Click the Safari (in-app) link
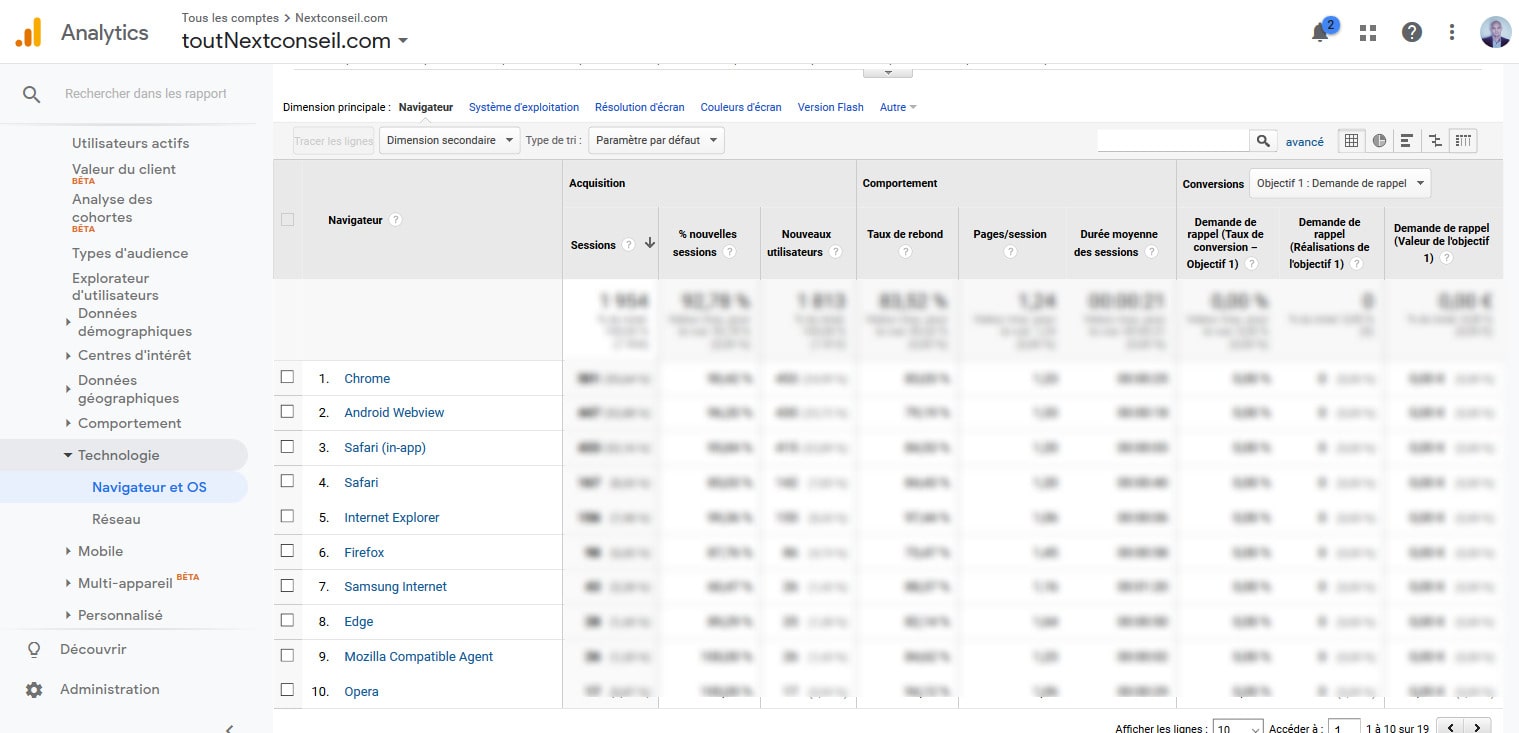Image resolution: width=1519 pixels, height=733 pixels. (x=385, y=447)
